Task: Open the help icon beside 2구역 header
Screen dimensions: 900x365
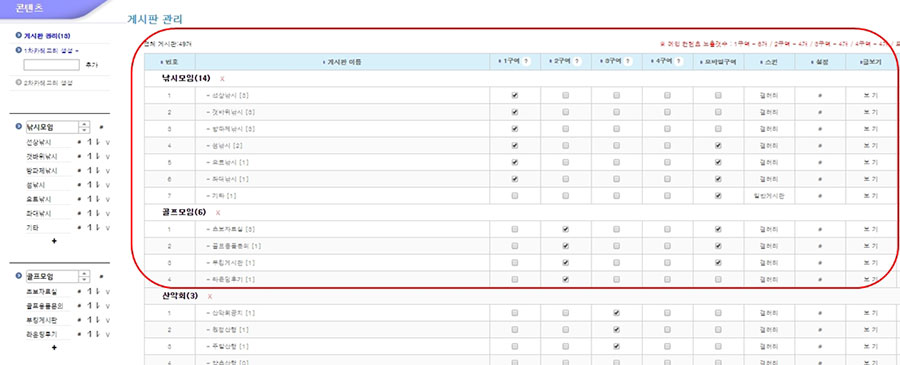Action: click(x=578, y=61)
